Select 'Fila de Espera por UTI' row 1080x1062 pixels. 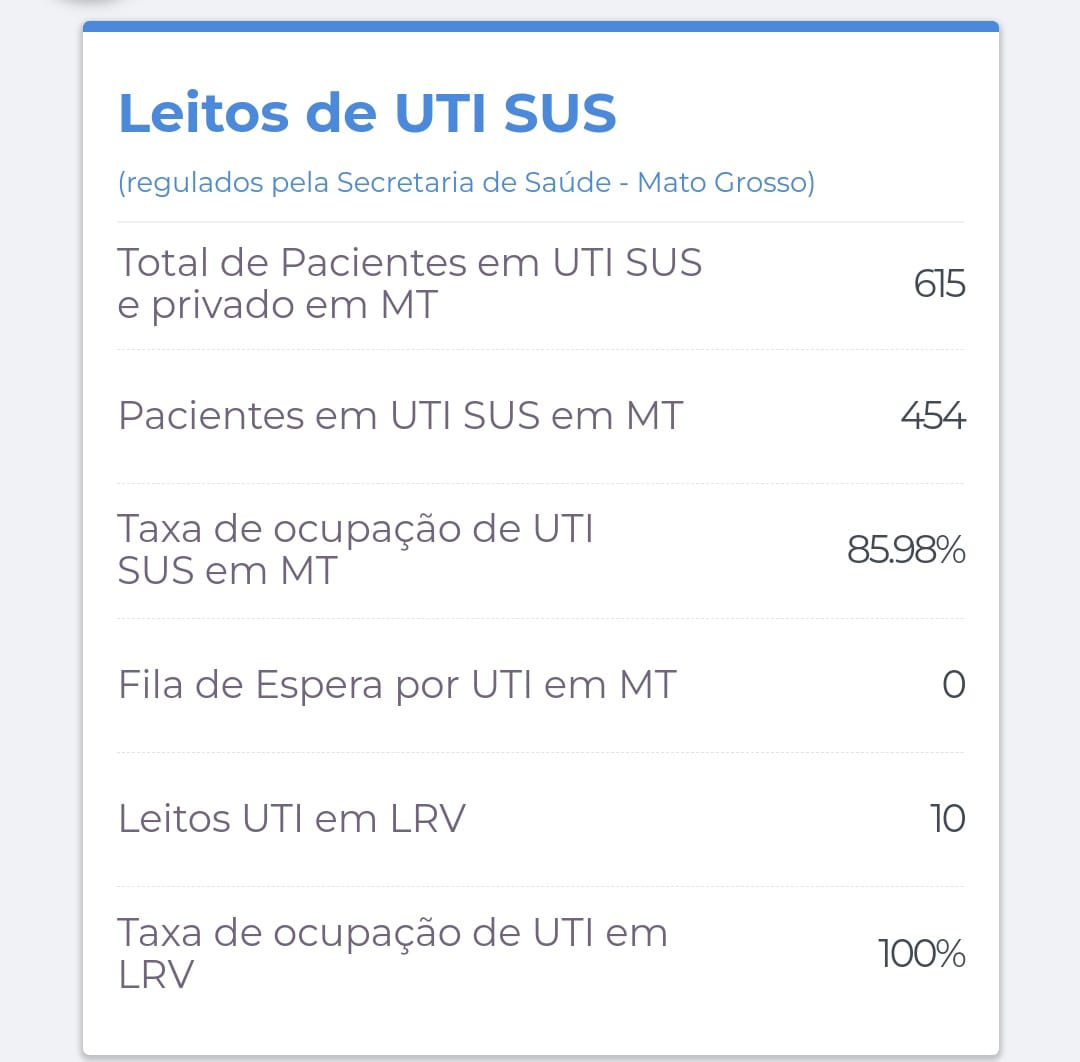(x=541, y=685)
